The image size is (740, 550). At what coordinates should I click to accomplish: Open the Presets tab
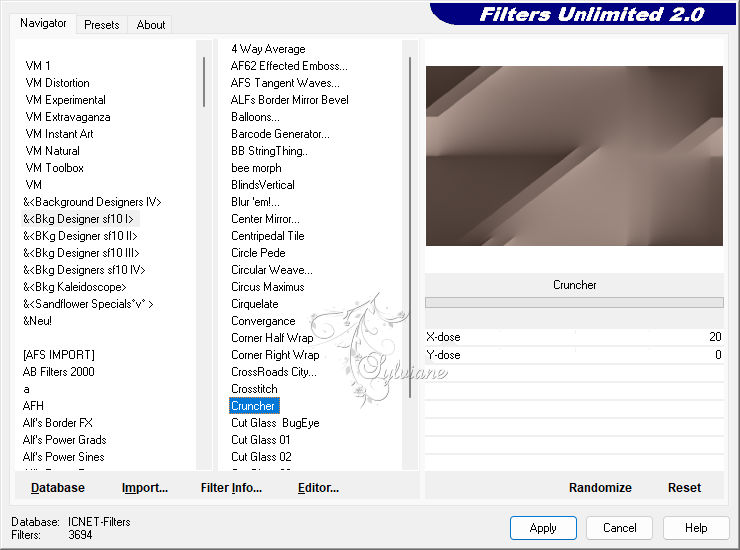101,25
